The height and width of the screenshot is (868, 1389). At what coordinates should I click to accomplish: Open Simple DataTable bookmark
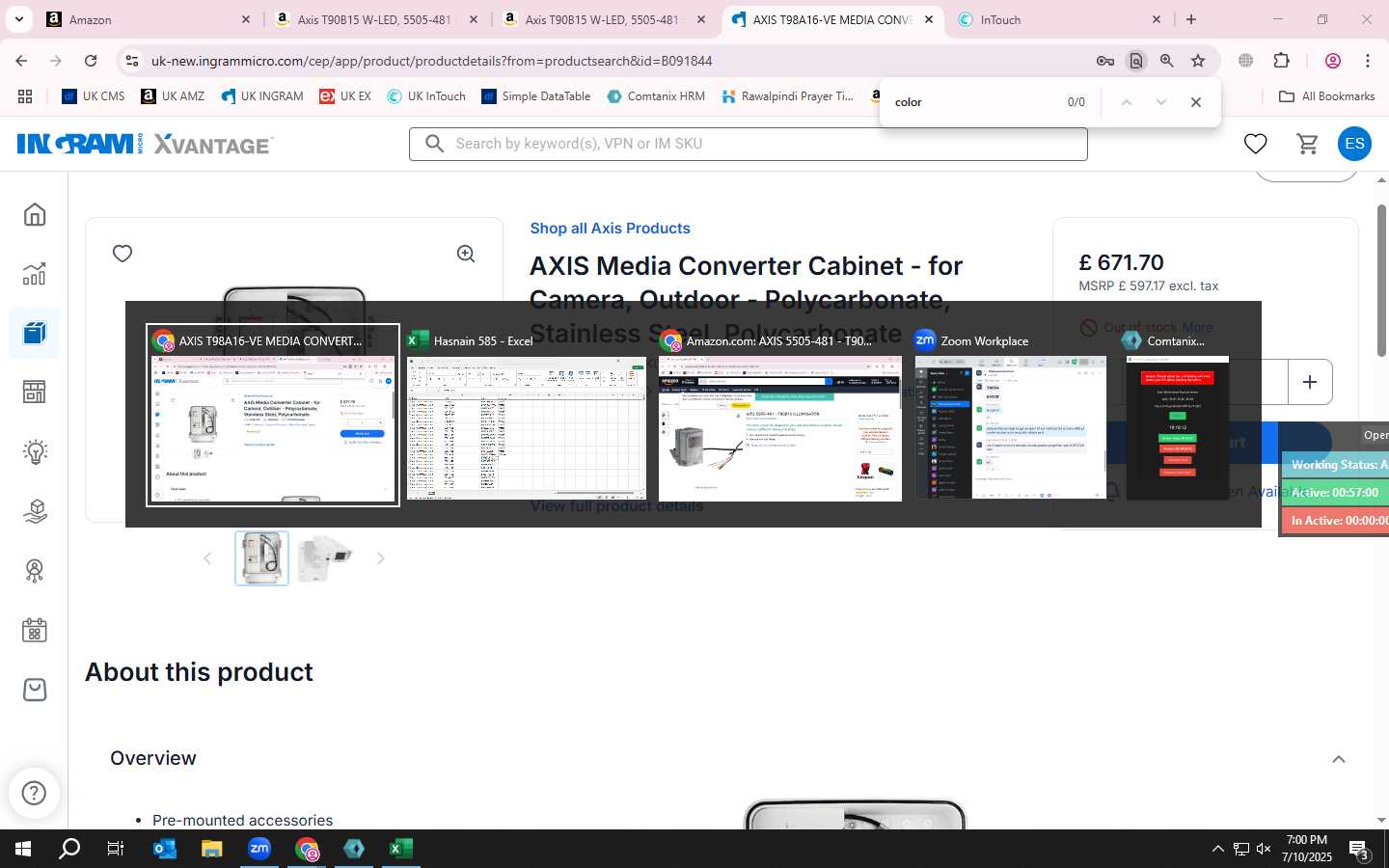point(535,96)
